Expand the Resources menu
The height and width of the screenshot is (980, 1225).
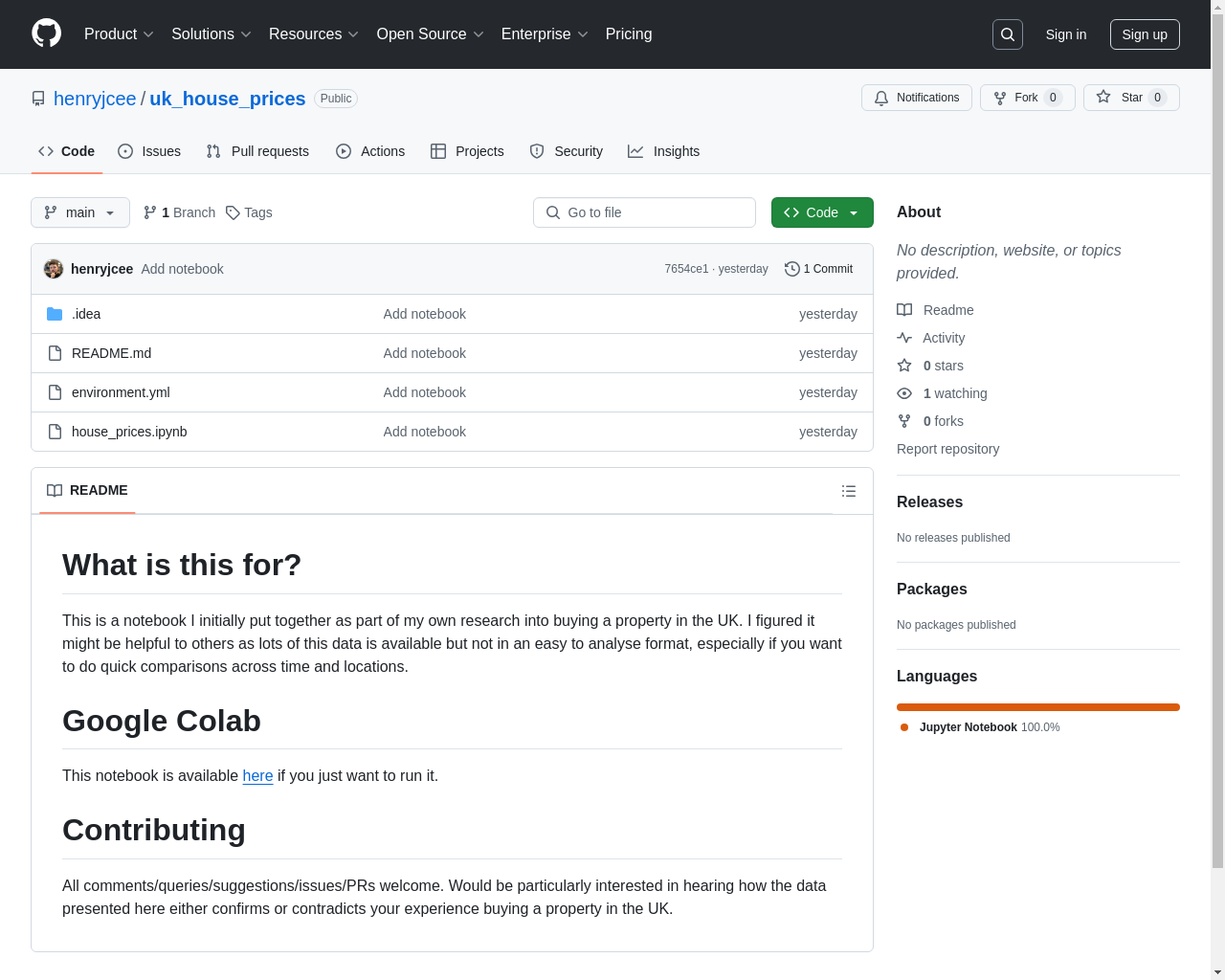[314, 34]
